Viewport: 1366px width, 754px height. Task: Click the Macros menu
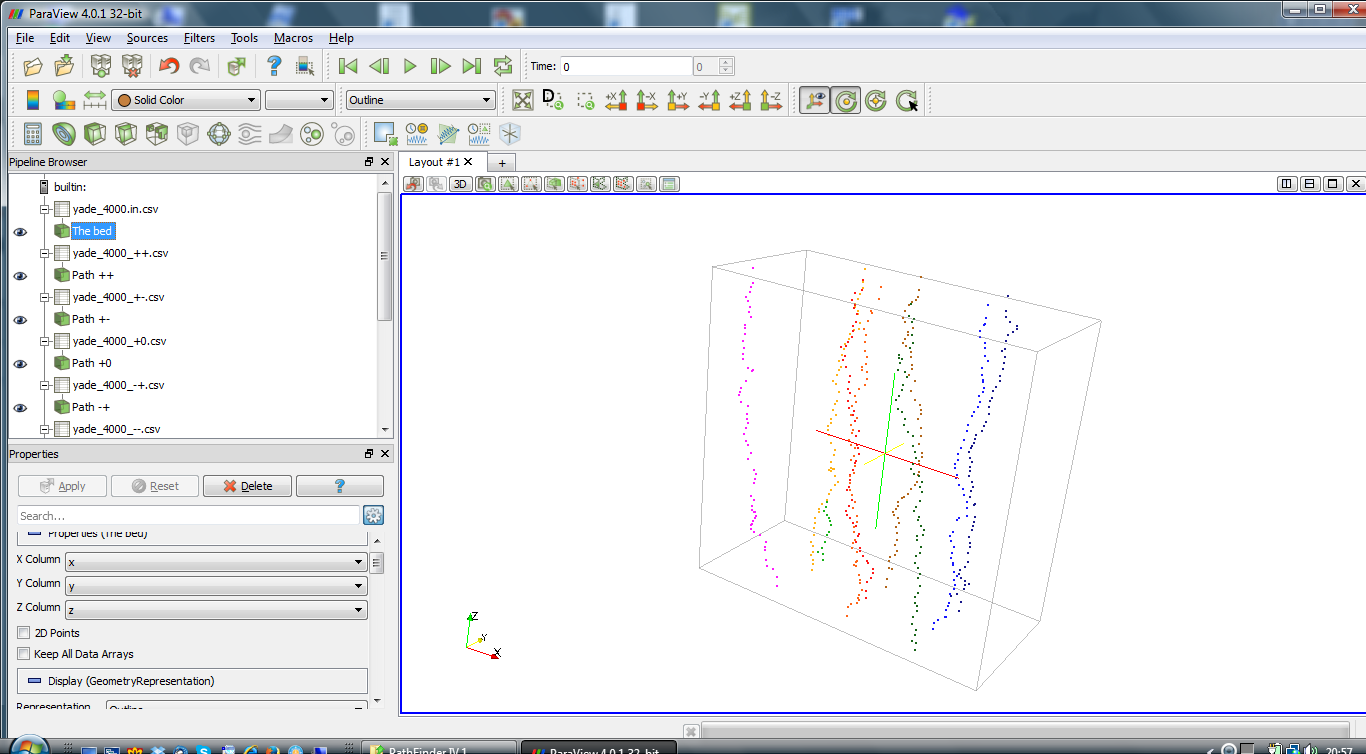click(x=292, y=37)
